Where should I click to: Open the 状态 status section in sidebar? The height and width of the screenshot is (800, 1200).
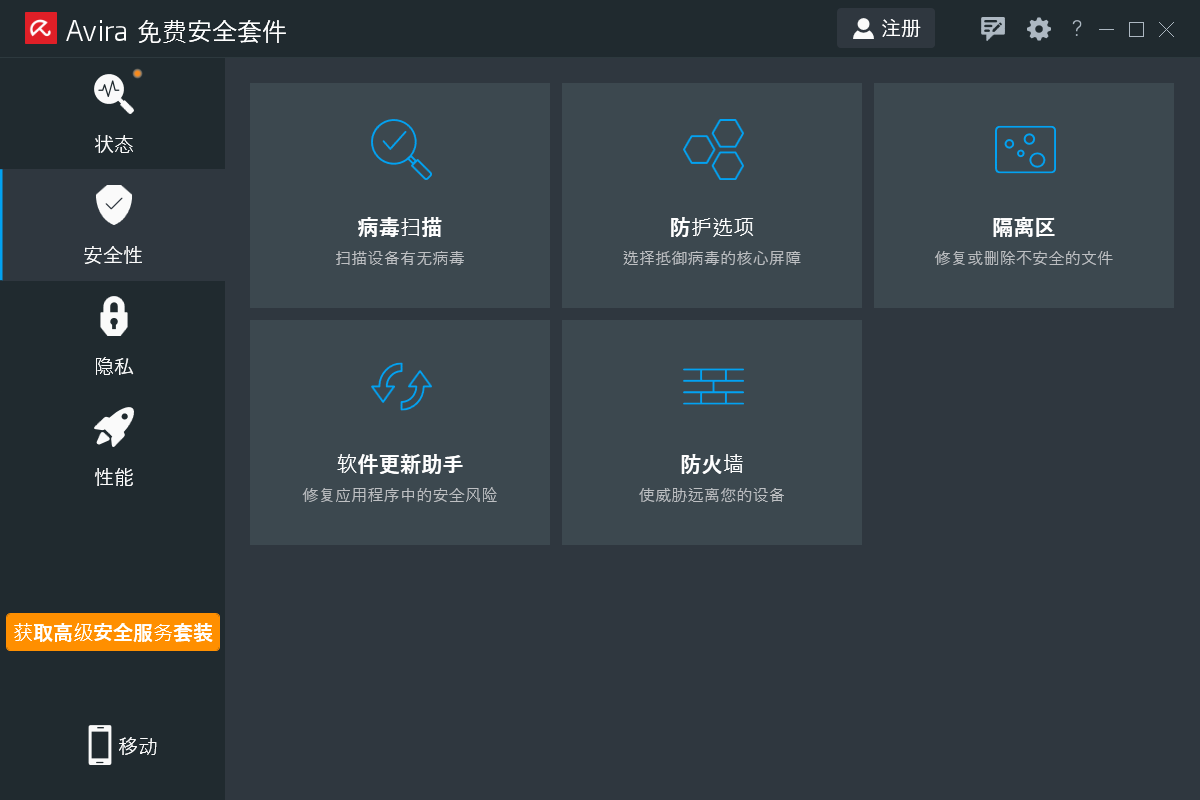tap(113, 113)
